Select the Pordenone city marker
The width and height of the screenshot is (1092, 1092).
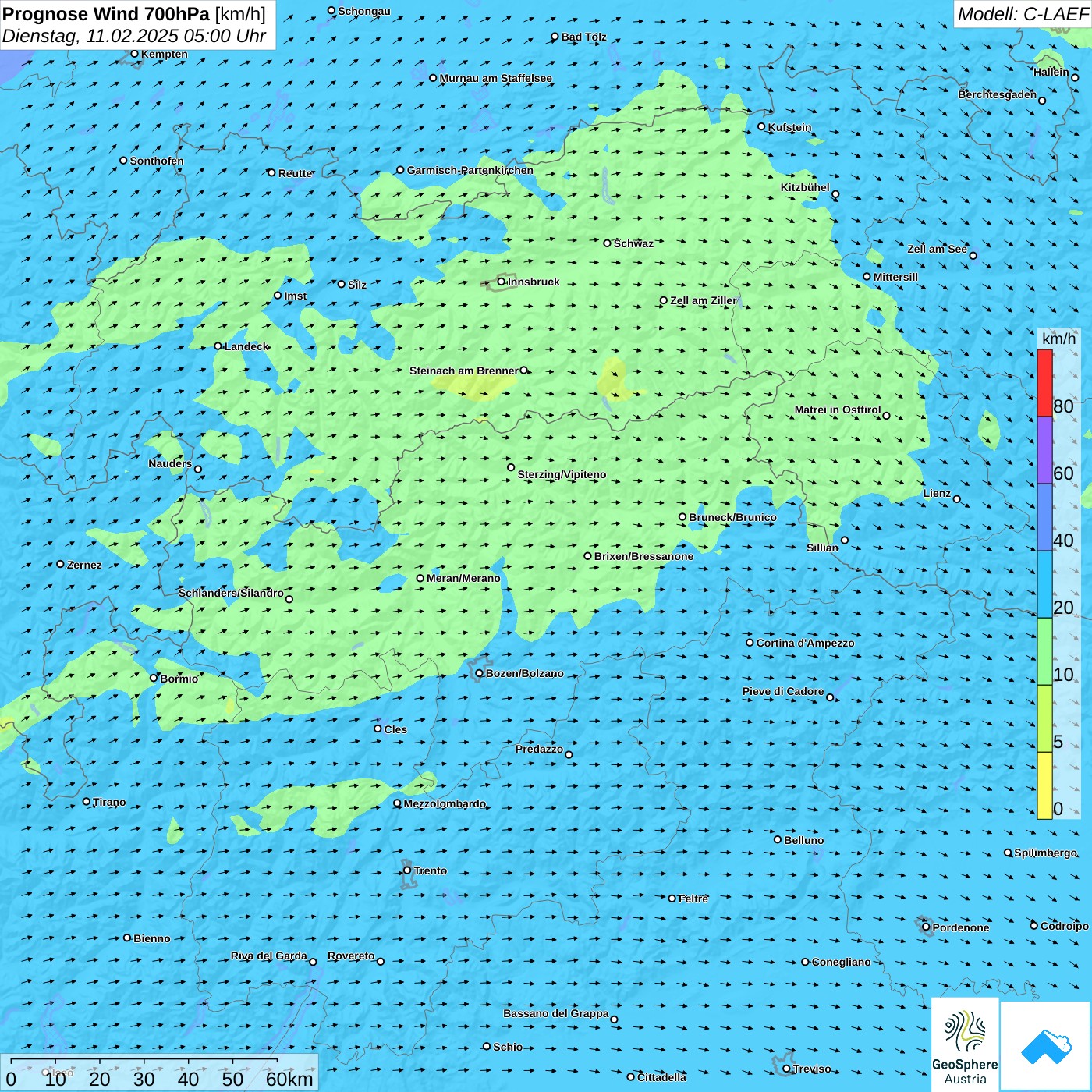[926, 927]
